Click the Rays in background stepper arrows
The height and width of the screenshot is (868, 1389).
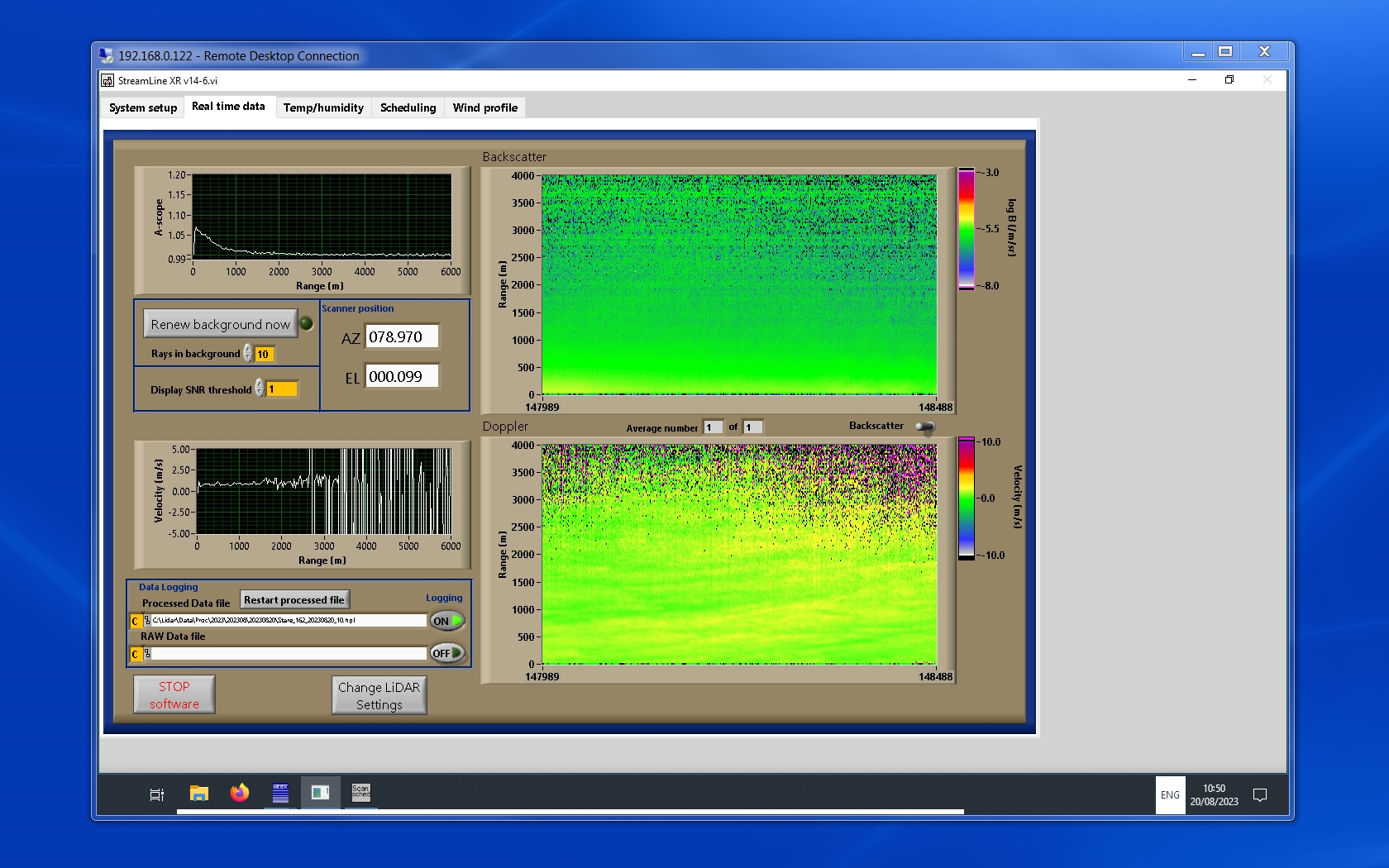(247, 354)
